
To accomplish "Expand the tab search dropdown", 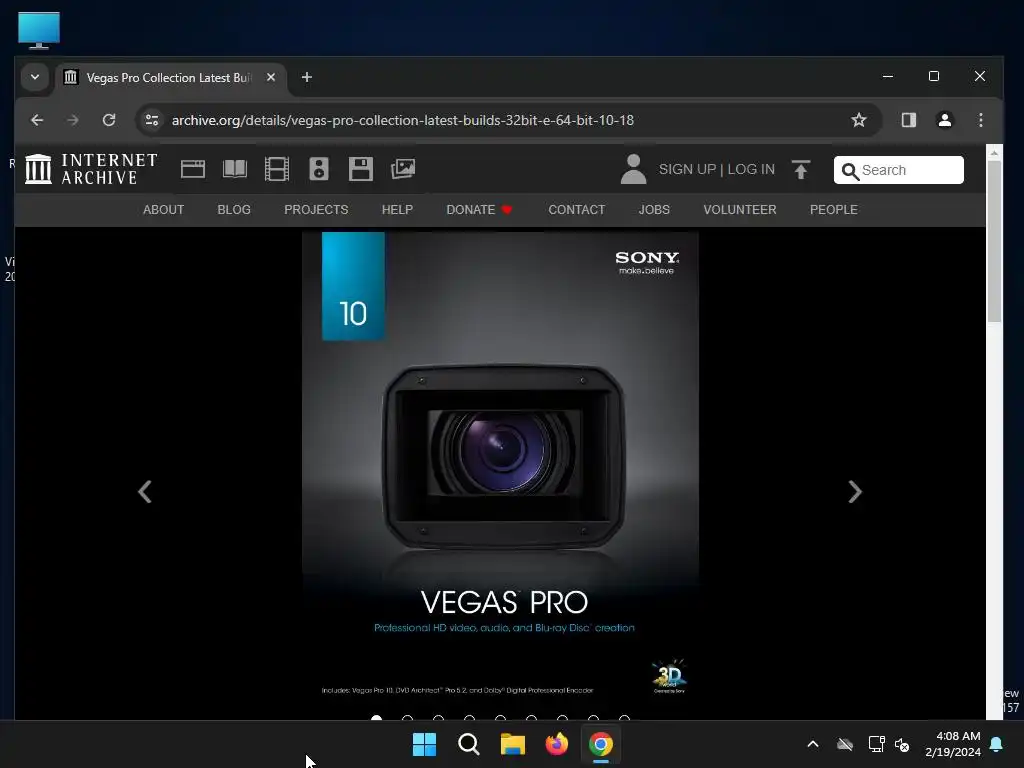I will click(x=35, y=77).
